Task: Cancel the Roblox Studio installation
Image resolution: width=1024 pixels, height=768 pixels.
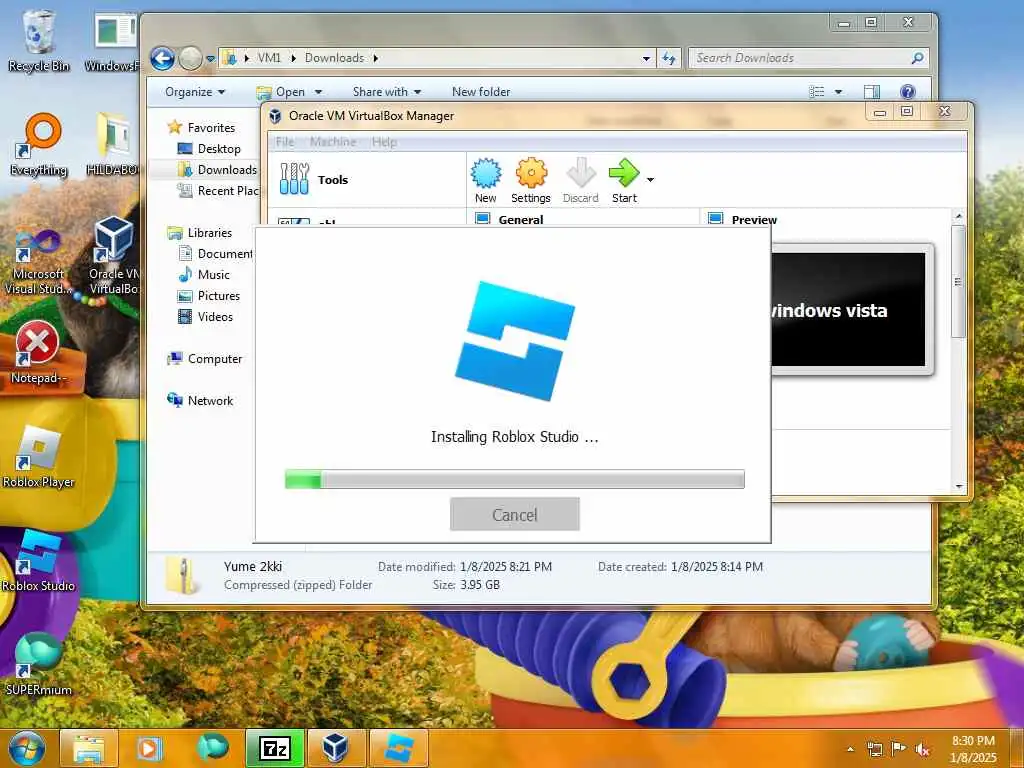Action: coord(515,515)
